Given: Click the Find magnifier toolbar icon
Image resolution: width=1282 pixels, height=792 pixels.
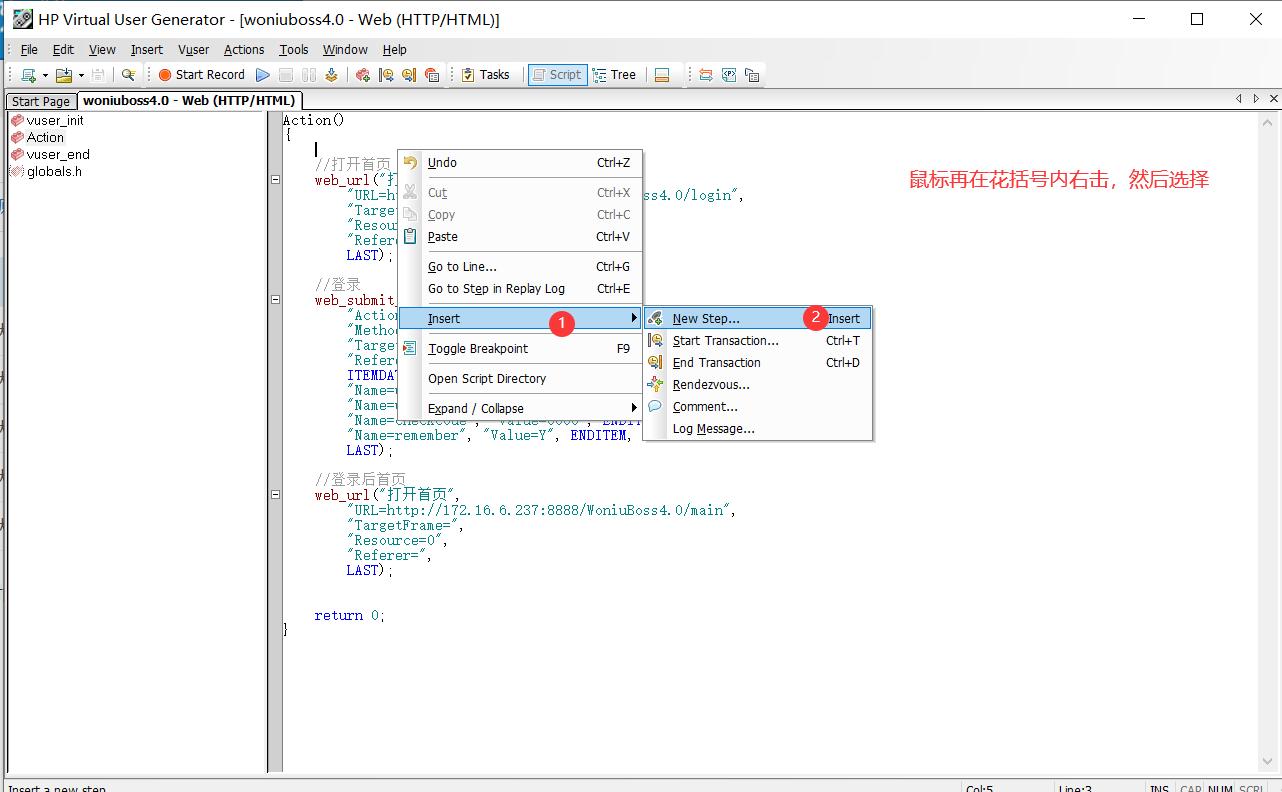Looking at the screenshot, I should [128, 75].
